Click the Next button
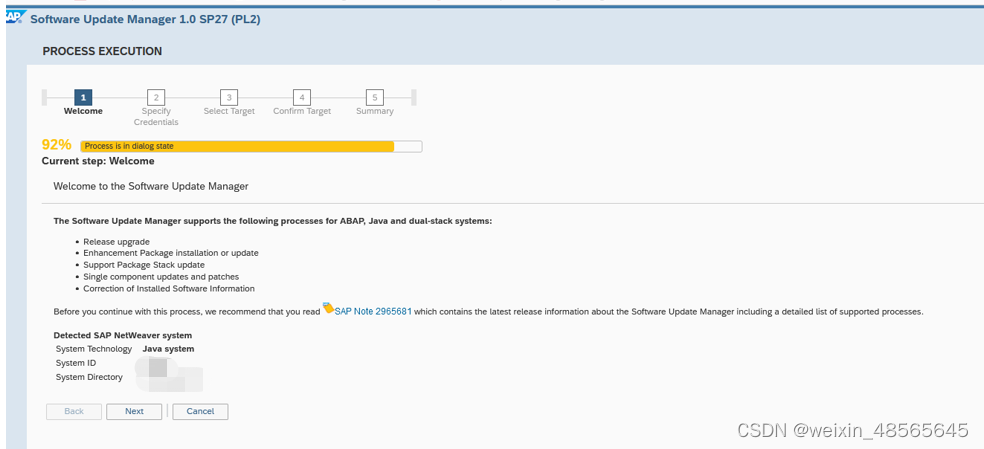 tap(134, 411)
